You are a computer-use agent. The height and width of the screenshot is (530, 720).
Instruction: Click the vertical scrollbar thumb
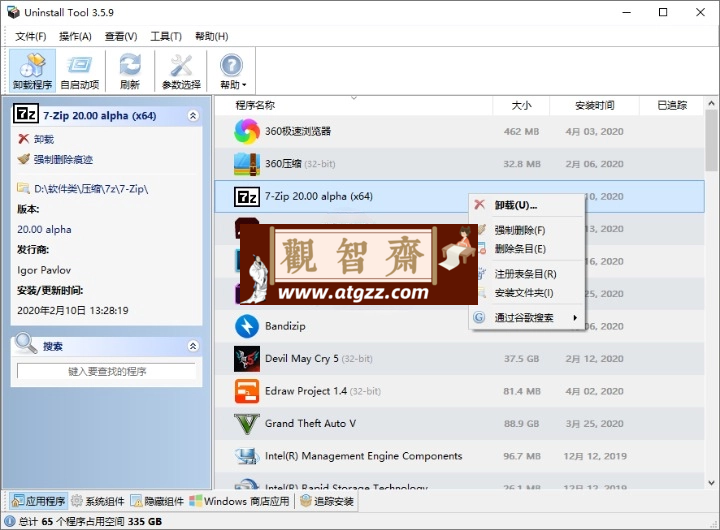pos(712,141)
